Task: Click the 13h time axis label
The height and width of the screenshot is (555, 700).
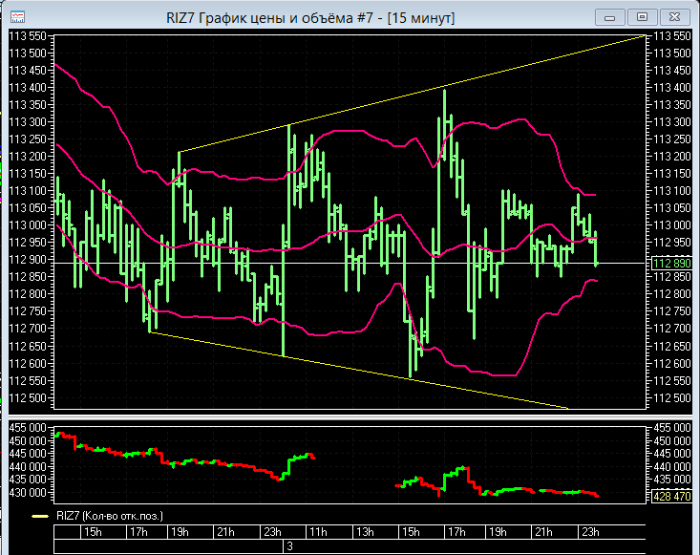Action: click(365, 532)
